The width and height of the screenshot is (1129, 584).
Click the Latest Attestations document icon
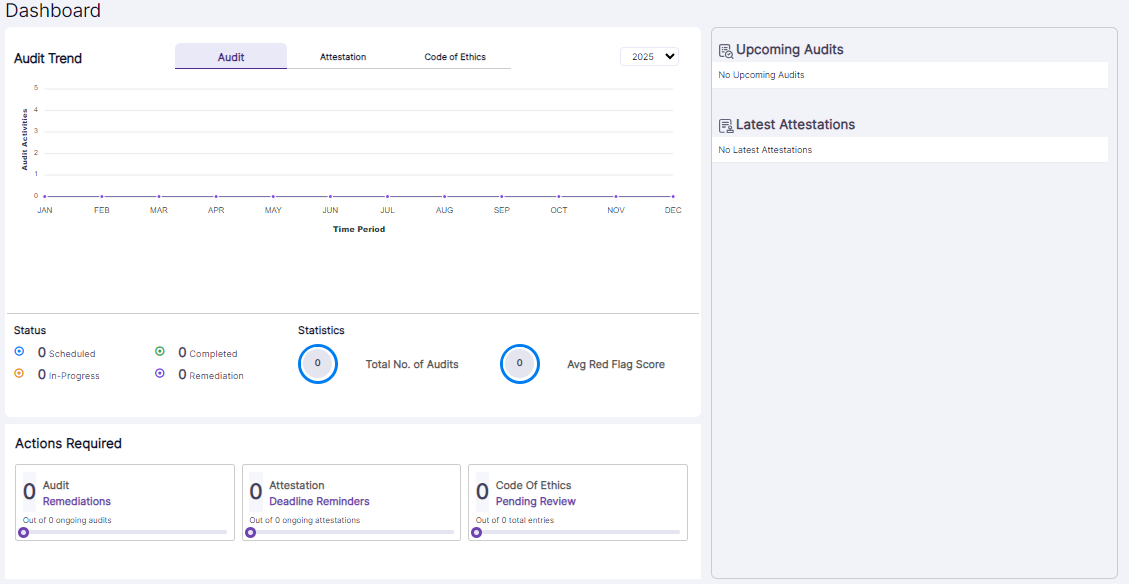(725, 124)
